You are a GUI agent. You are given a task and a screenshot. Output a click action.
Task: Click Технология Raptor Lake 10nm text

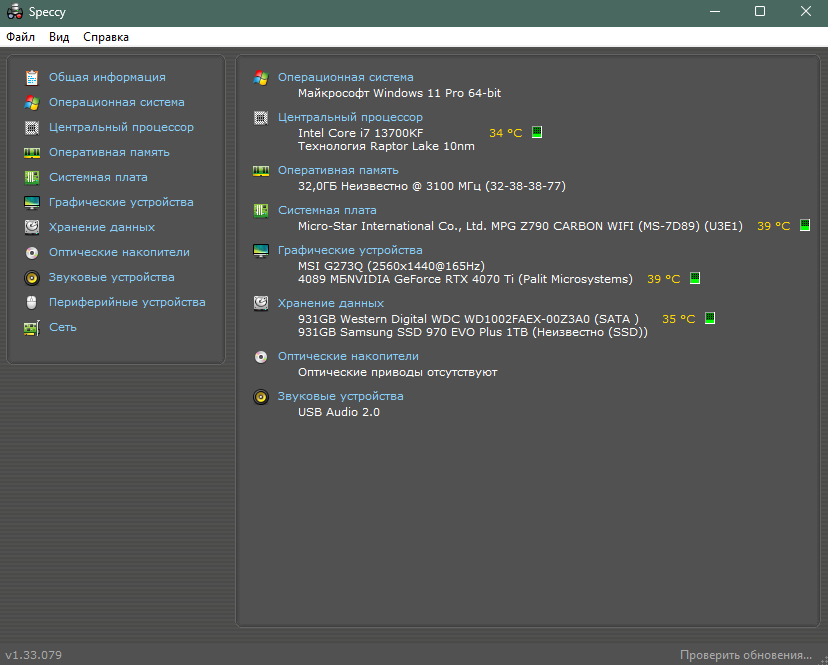click(387, 146)
